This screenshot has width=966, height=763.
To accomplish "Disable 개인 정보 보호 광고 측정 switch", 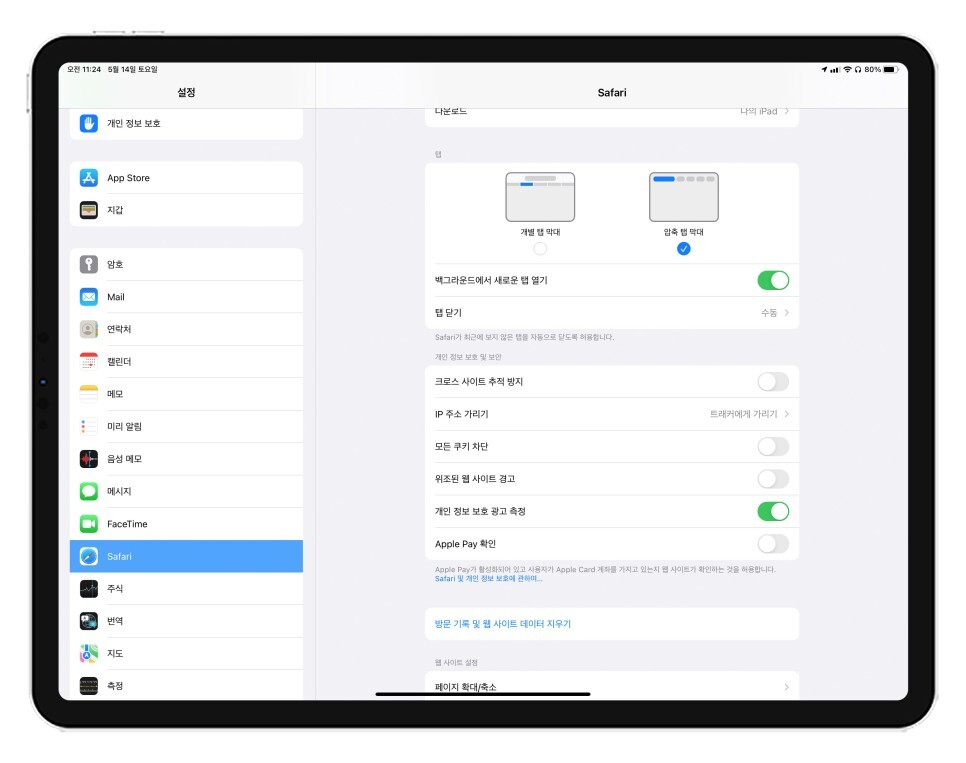I will [773, 512].
